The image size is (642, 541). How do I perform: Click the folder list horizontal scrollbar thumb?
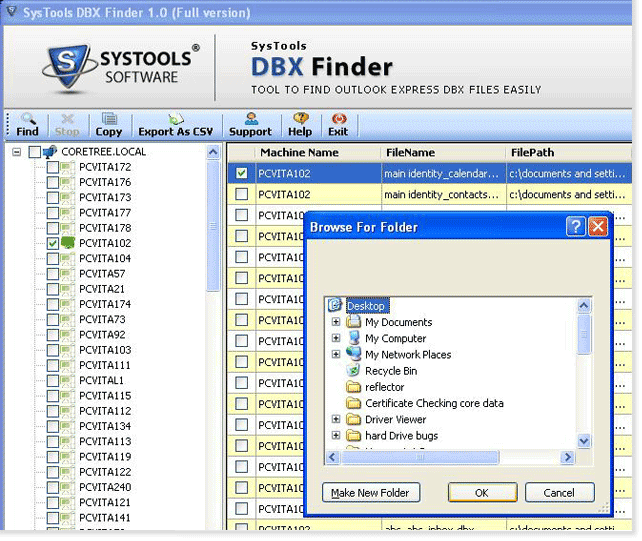(x=420, y=457)
